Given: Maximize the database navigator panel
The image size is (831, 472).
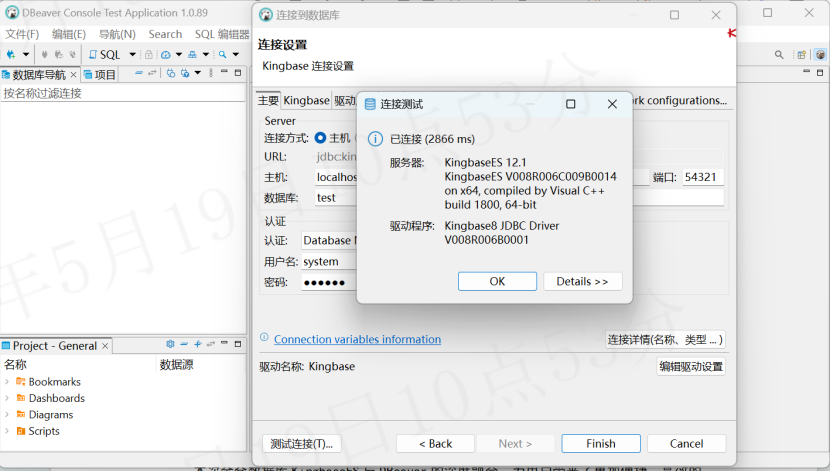Looking at the screenshot, I should pyautogui.click(x=238, y=73).
